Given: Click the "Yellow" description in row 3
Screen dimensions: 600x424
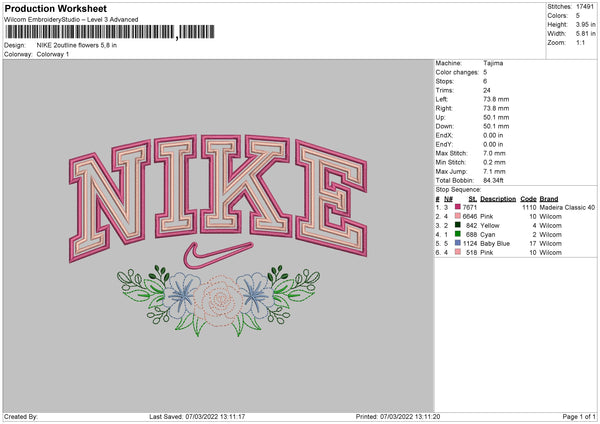Looking at the screenshot, I should pos(490,225).
